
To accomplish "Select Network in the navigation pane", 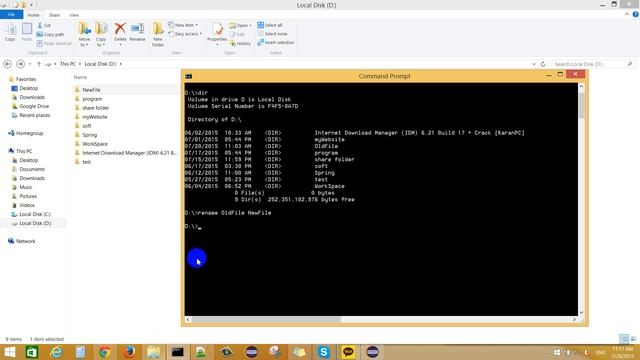I will pyautogui.click(x=25, y=241).
